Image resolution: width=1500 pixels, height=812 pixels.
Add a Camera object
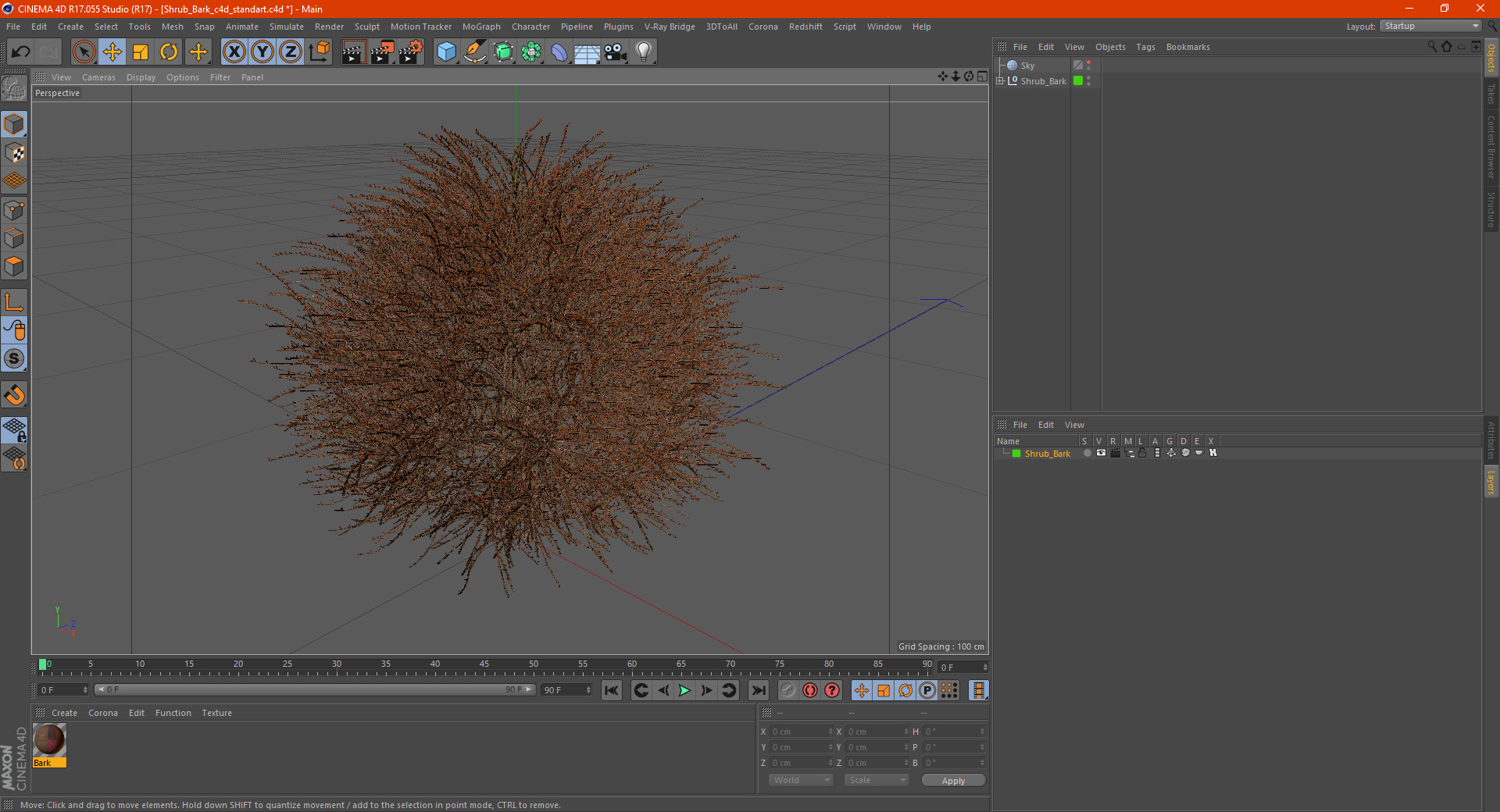[x=616, y=52]
